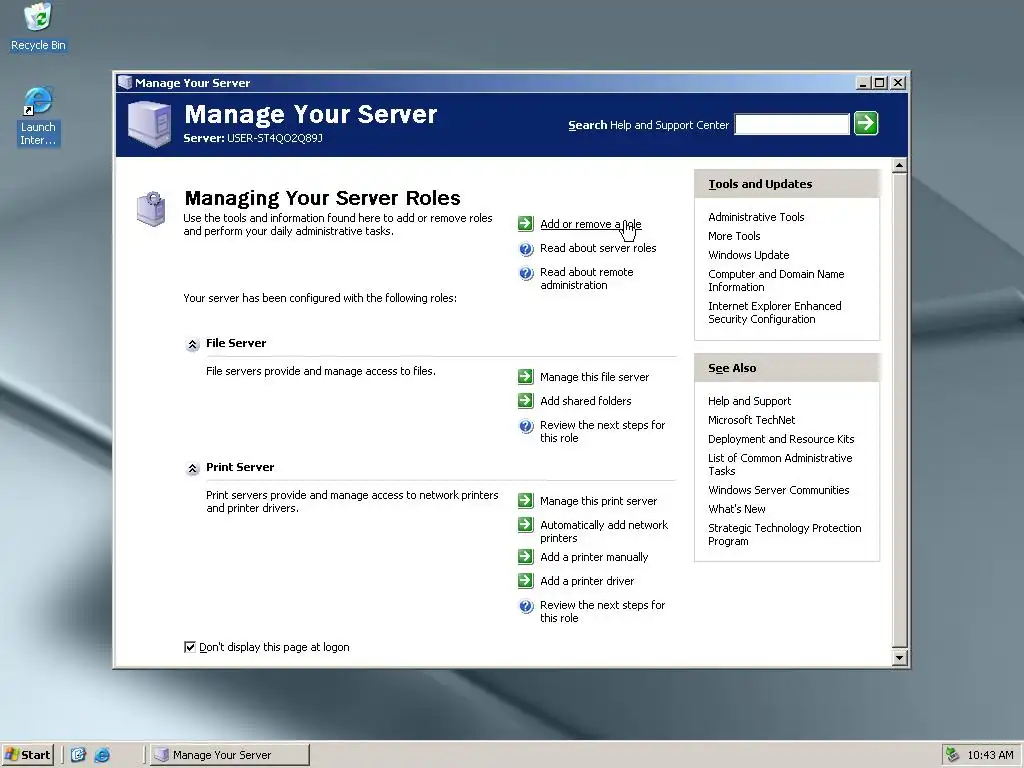Screen dimensions: 1024x768
Task: Open File Server Review the next steps link
Action: 602,432
